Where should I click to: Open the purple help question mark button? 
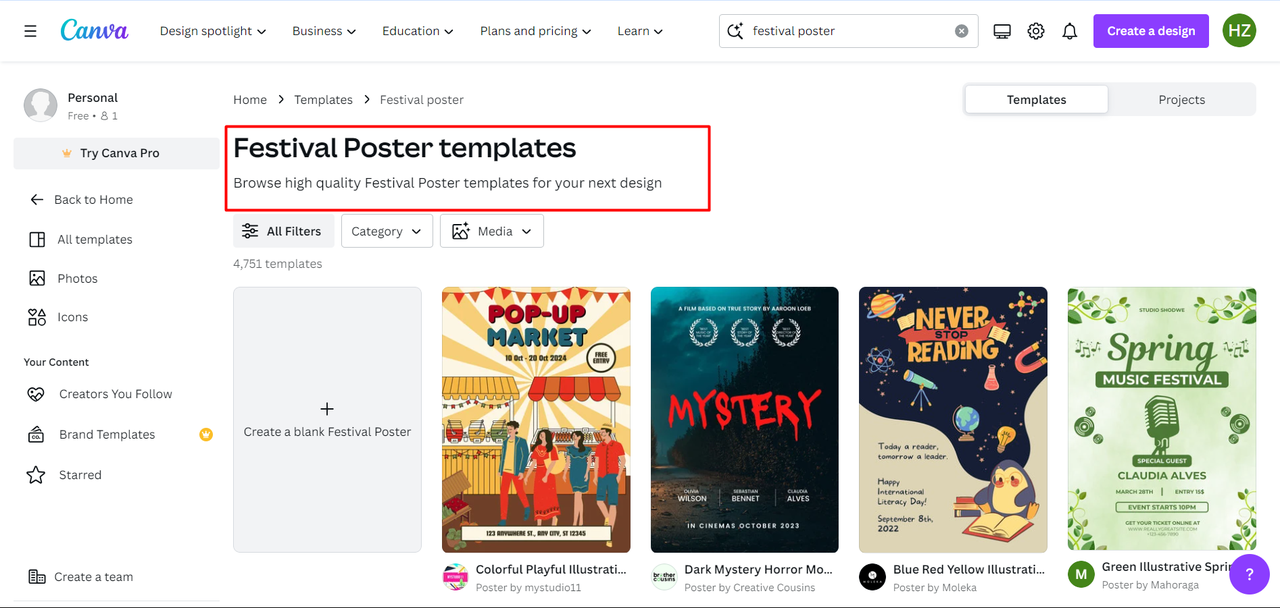[x=1249, y=575]
